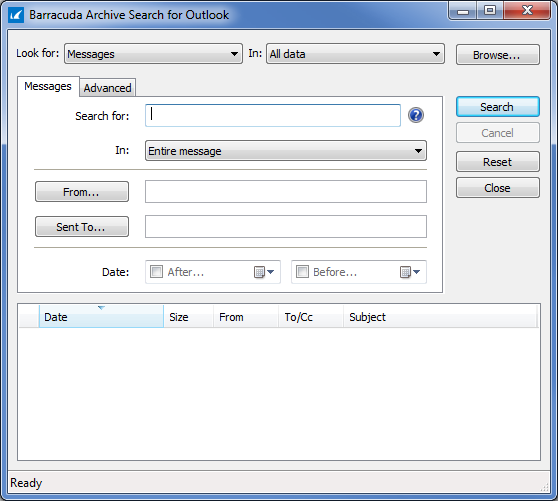Click the From address input field
This screenshot has height=501, width=558.
pyautogui.click(x=286, y=191)
